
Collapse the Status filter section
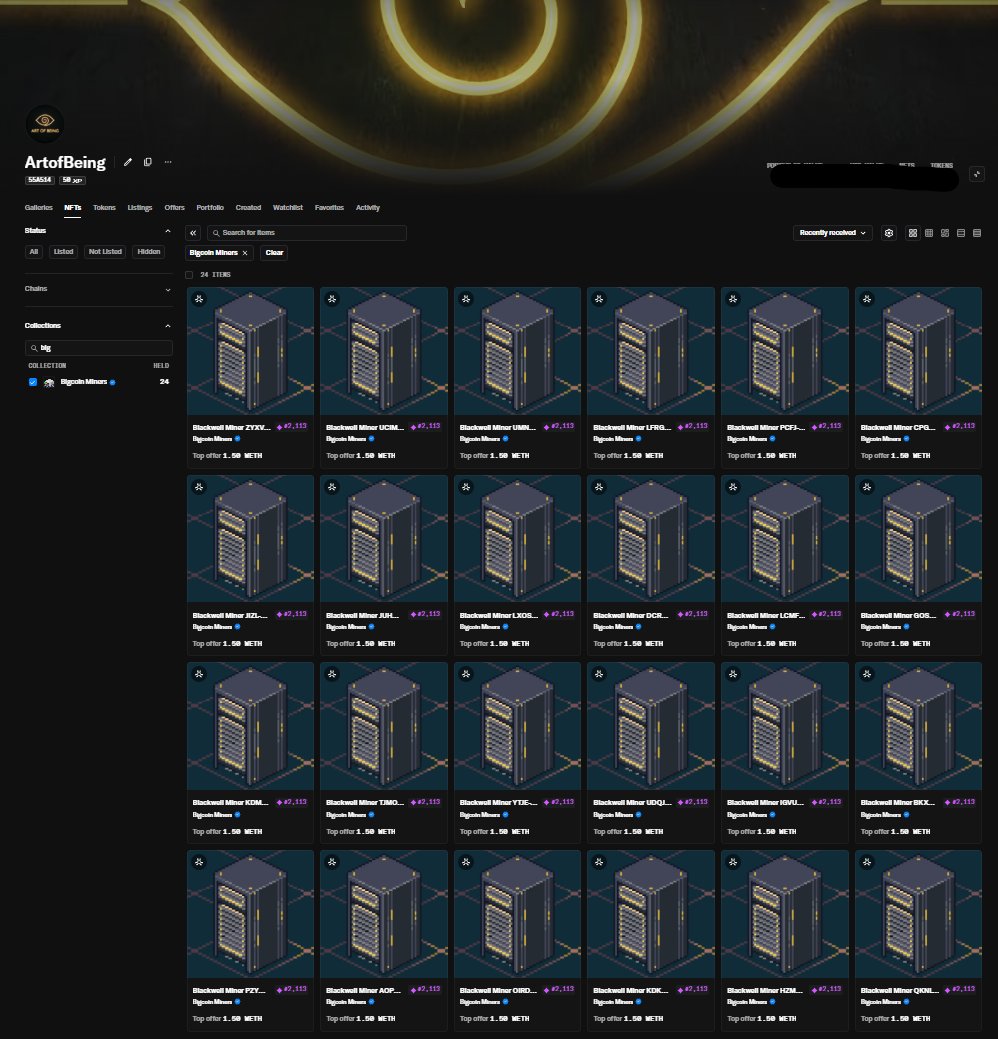pos(168,231)
